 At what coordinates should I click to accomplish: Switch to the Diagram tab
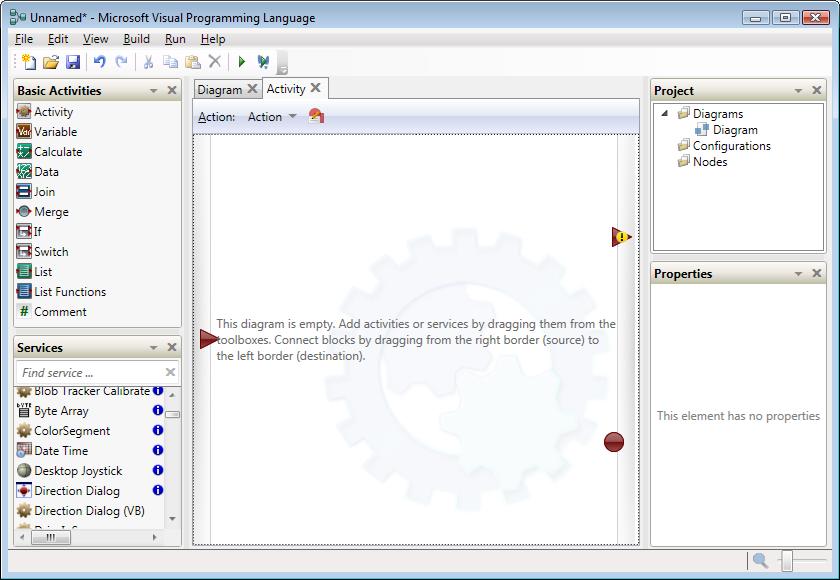pos(220,89)
